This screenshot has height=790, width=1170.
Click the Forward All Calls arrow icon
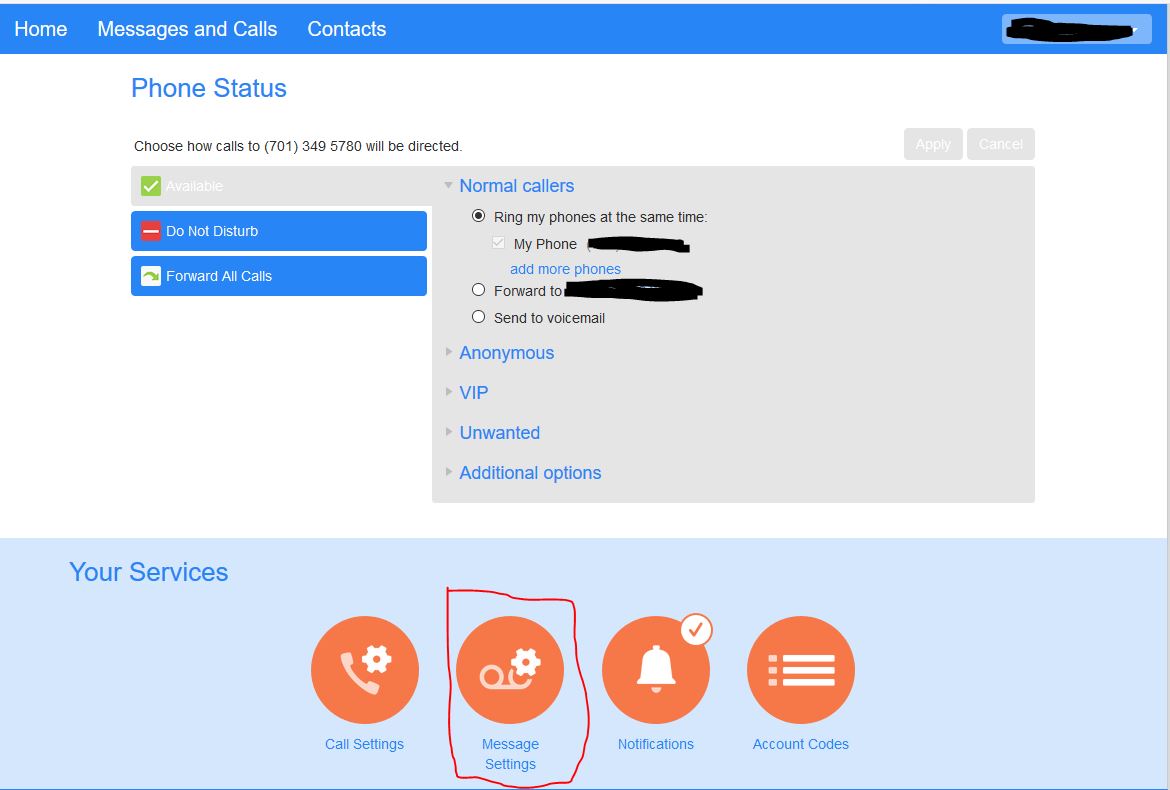(151, 276)
